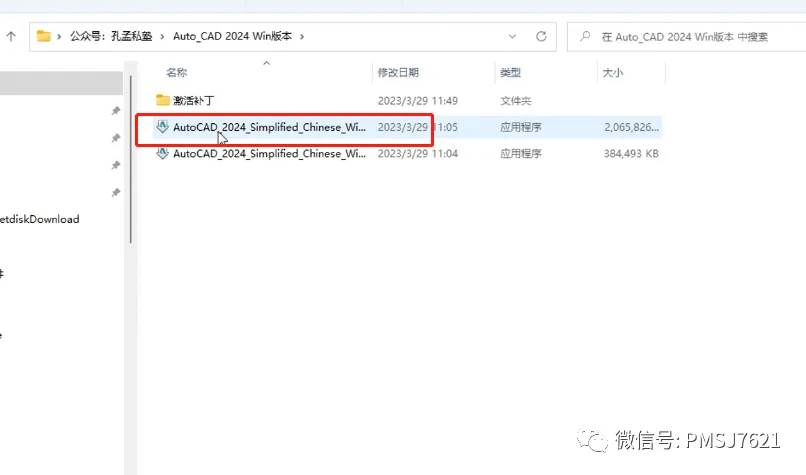Select AutoCAD_2024_Simplified_Chinese file dated 11:05

(269, 127)
